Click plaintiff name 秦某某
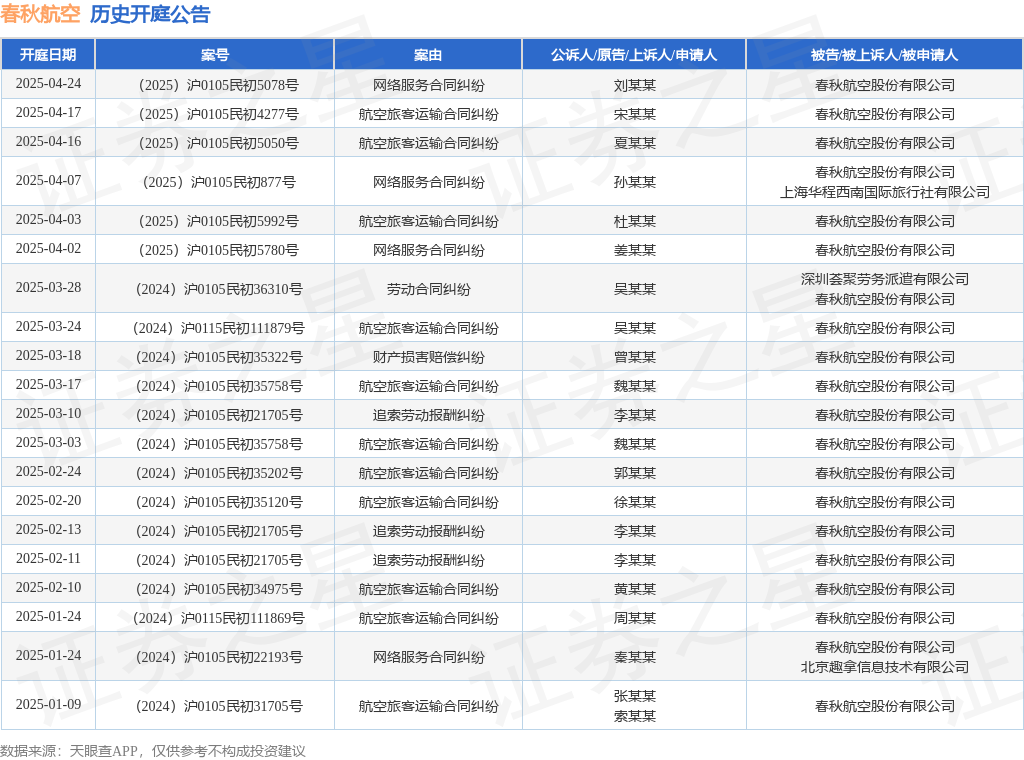 [634, 657]
